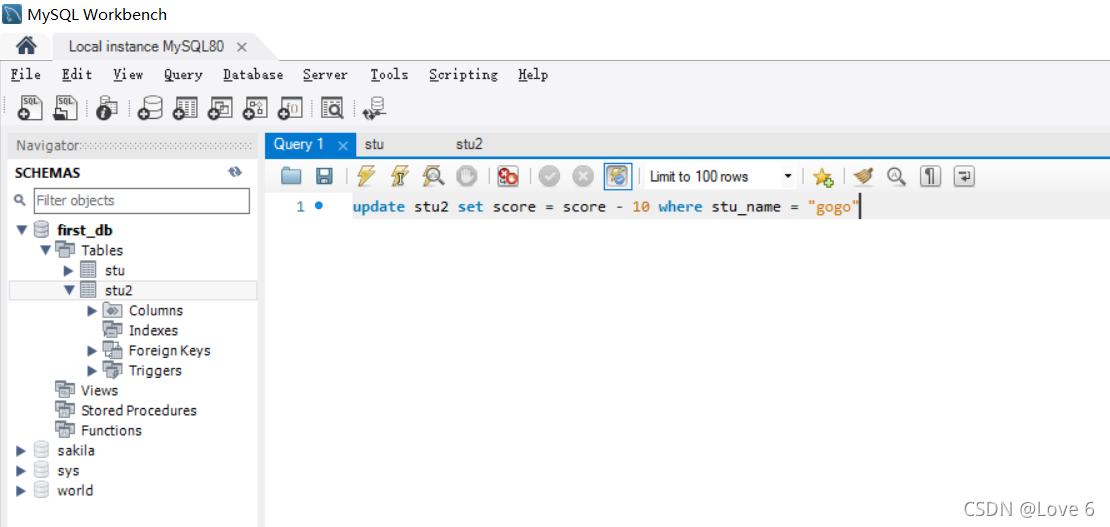The image size is (1110, 527).
Task: Close the Query 1 tab
Action: (343, 146)
